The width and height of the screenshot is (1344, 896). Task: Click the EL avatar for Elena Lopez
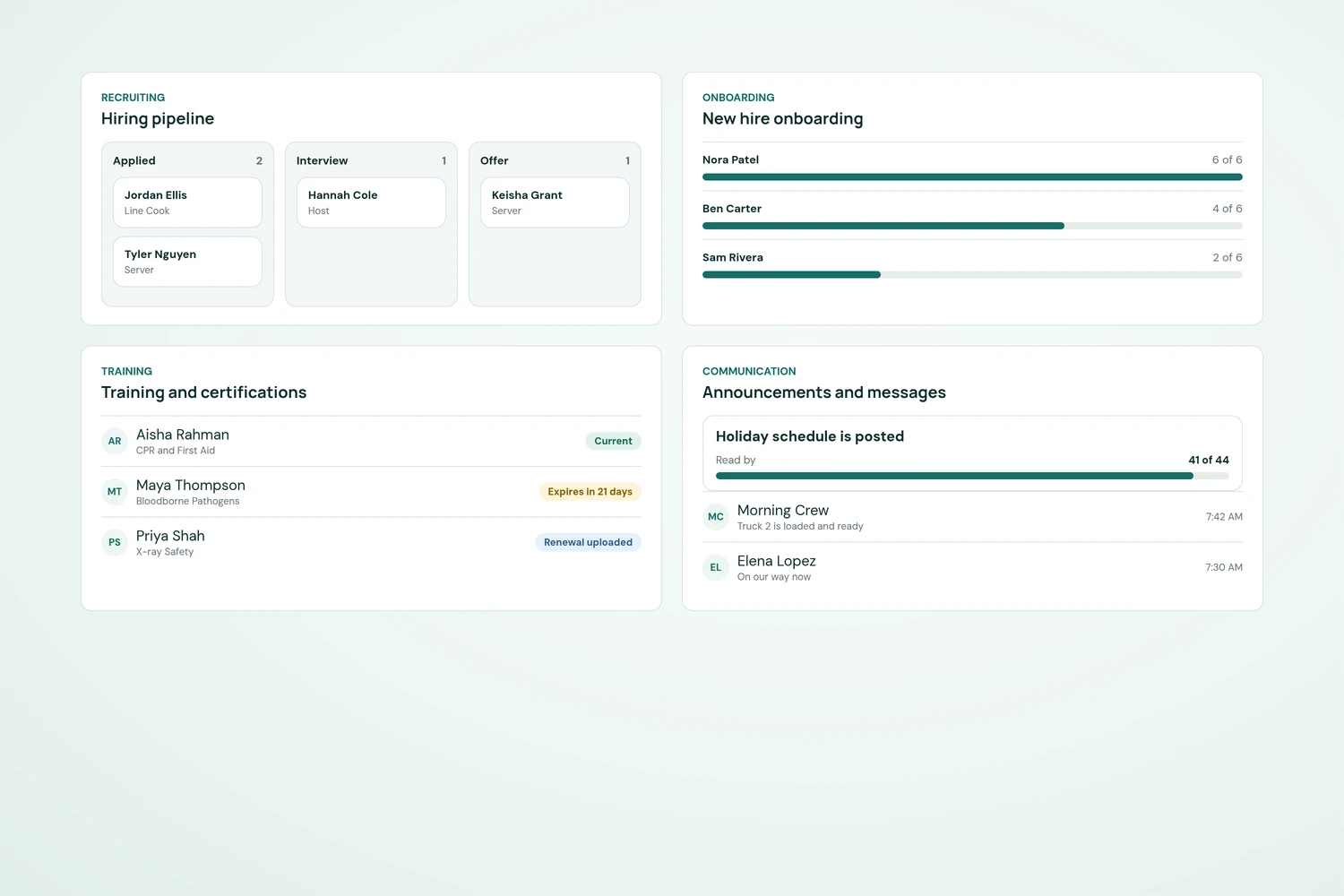pyautogui.click(x=716, y=567)
